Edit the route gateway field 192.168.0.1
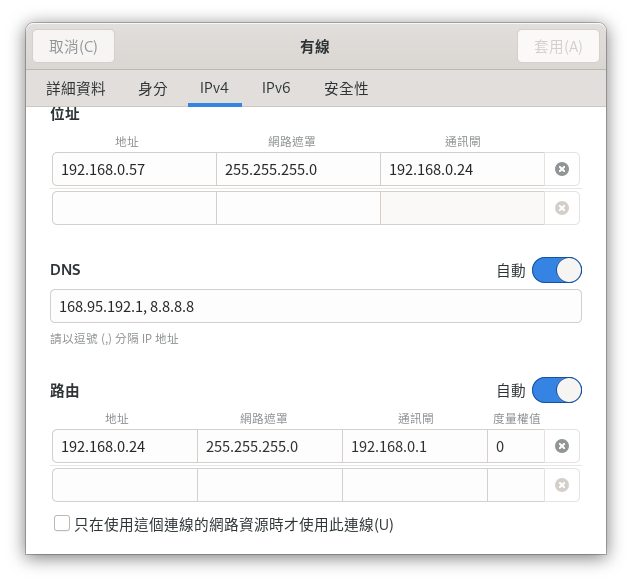 click(x=415, y=446)
